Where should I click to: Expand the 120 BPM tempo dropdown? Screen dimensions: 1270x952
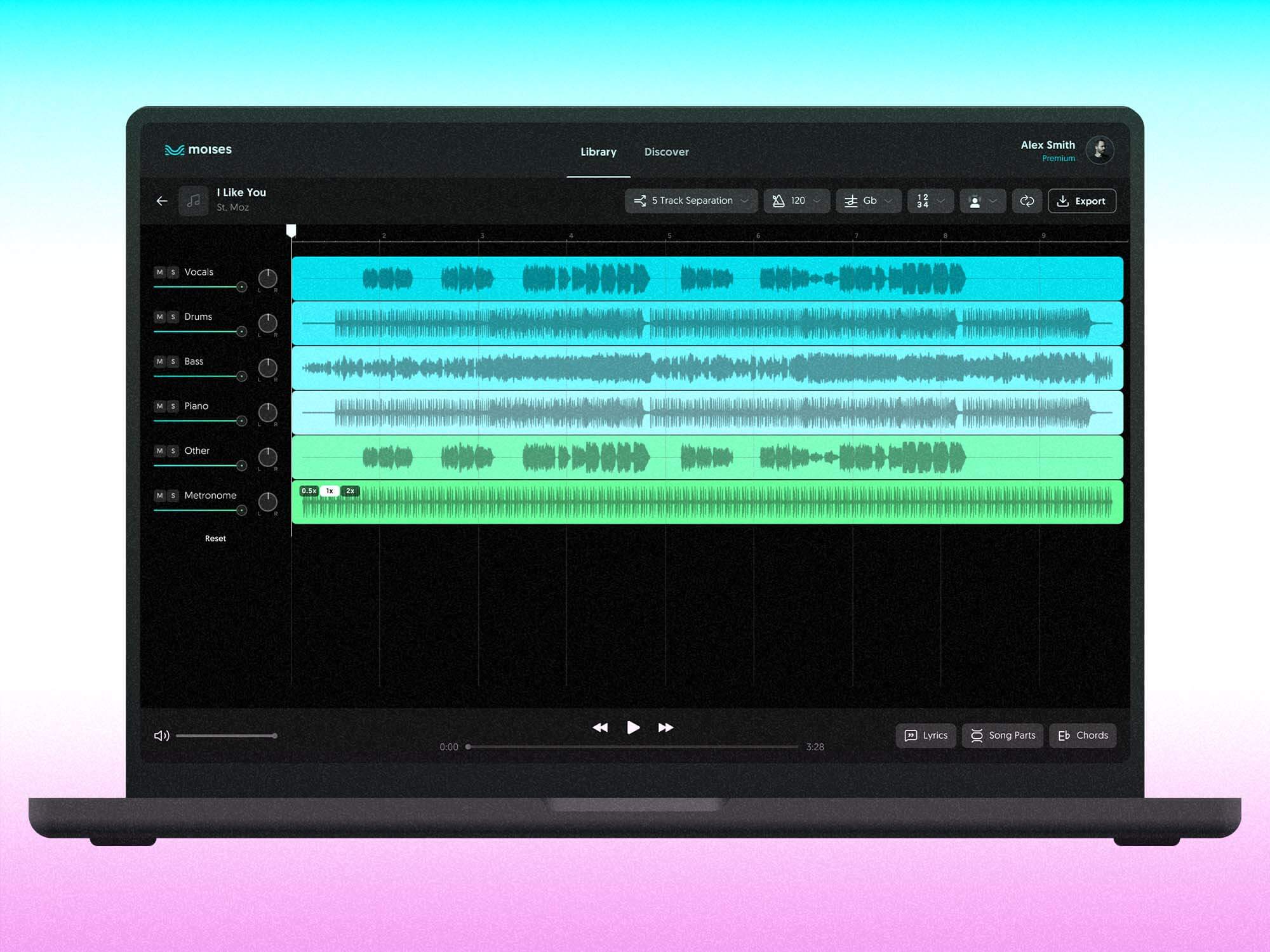pos(797,201)
